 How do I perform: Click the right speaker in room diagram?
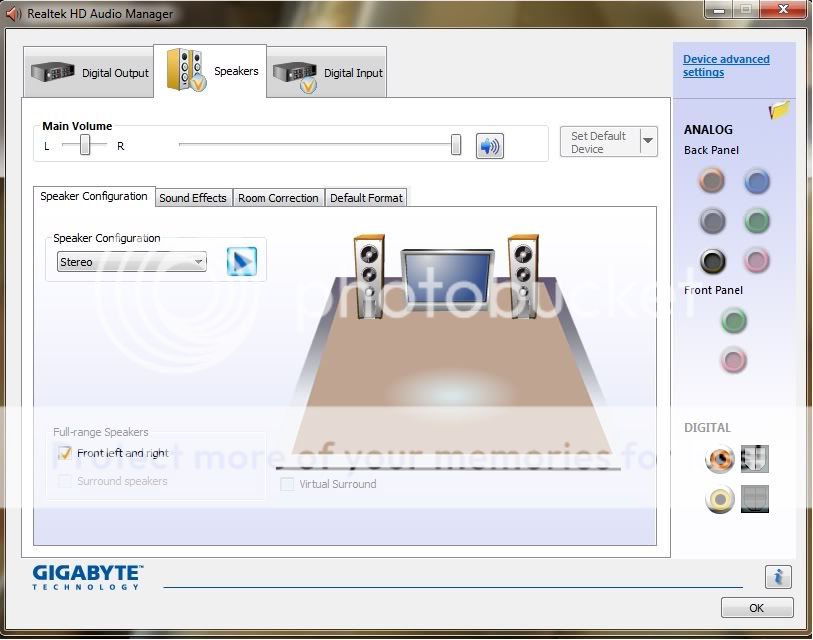pyautogui.click(x=523, y=276)
